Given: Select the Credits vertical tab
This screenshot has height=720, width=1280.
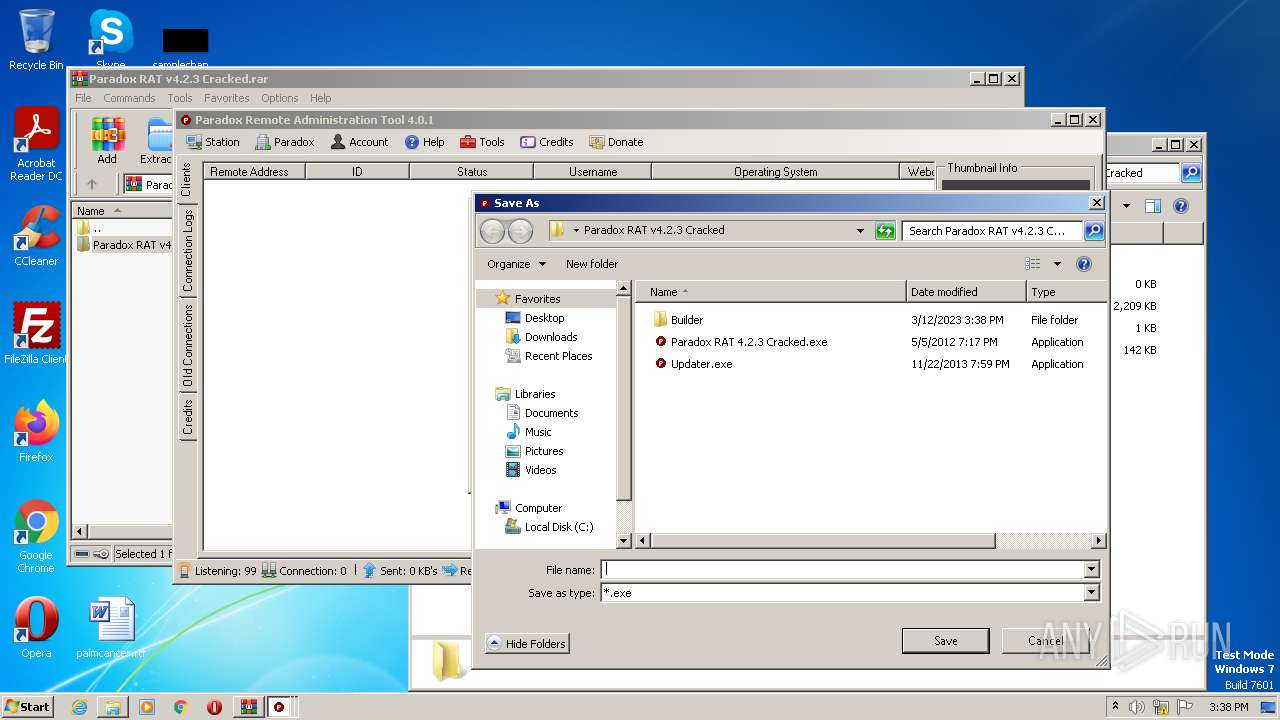Looking at the screenshot, I should tap(187, 417).
